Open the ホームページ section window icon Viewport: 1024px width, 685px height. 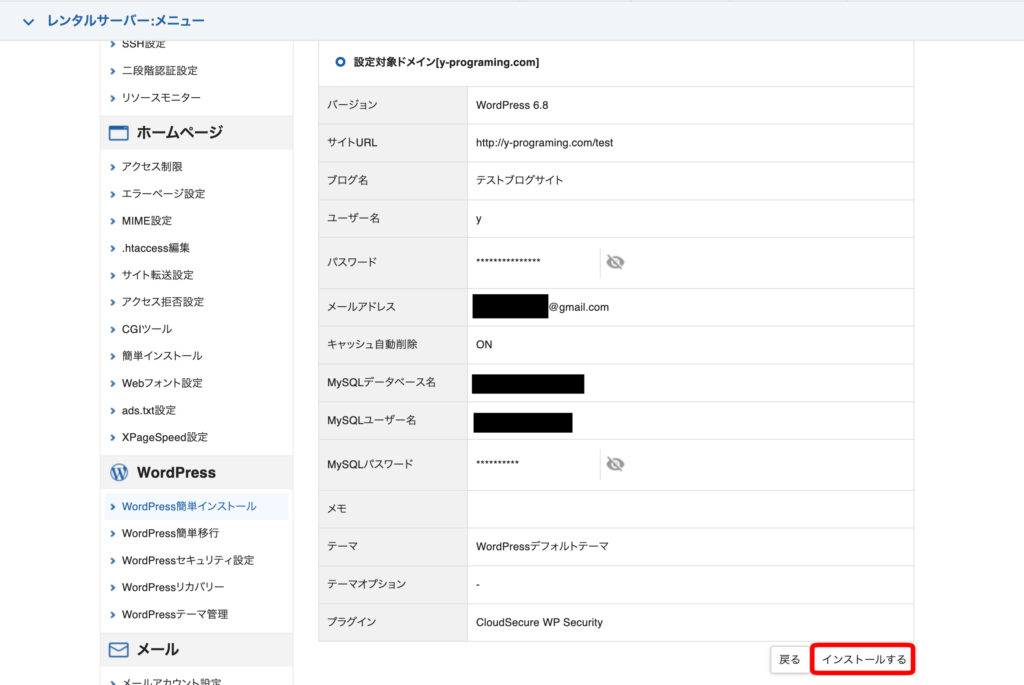(118, 133)
